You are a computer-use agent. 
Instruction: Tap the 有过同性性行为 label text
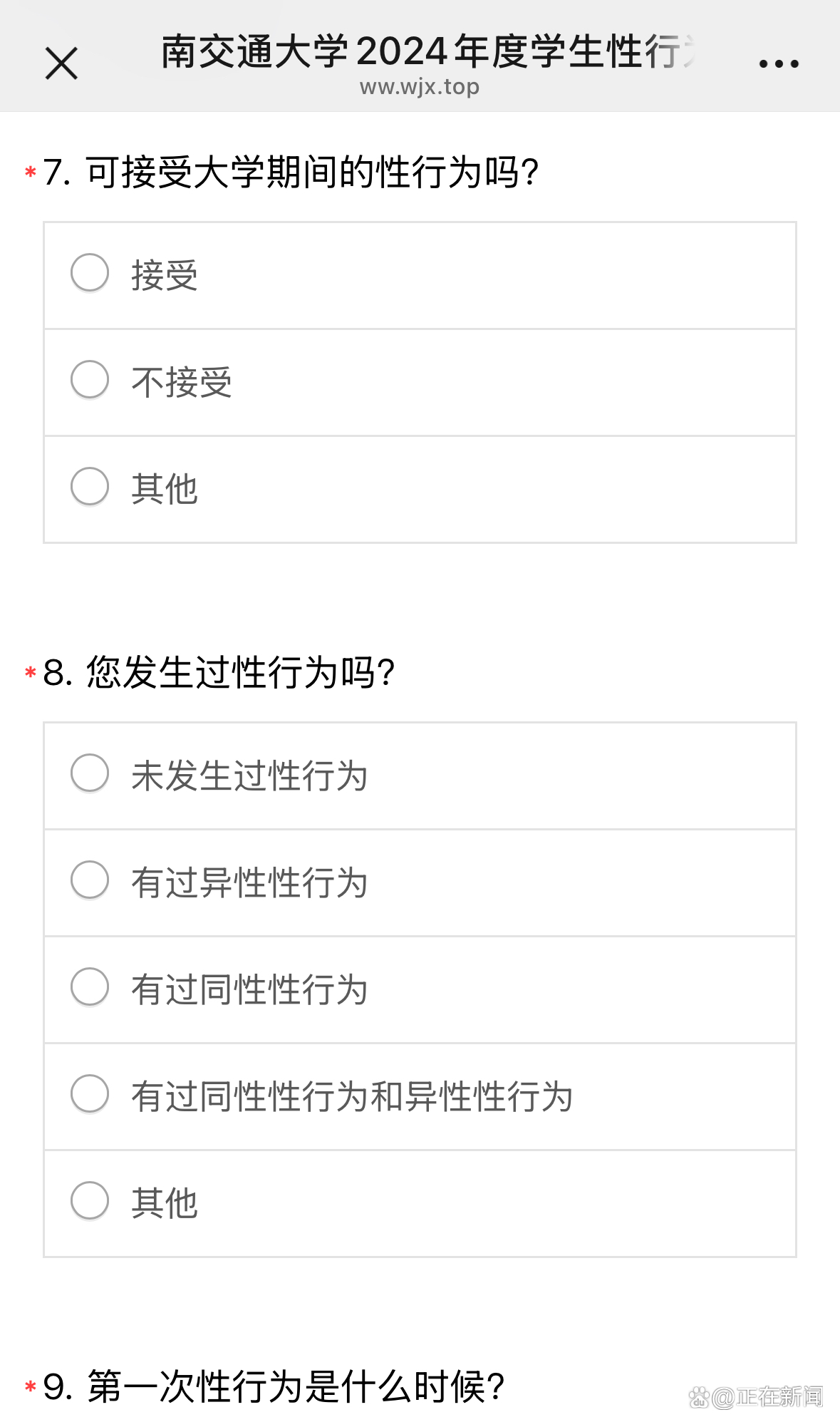coord(249,990)
